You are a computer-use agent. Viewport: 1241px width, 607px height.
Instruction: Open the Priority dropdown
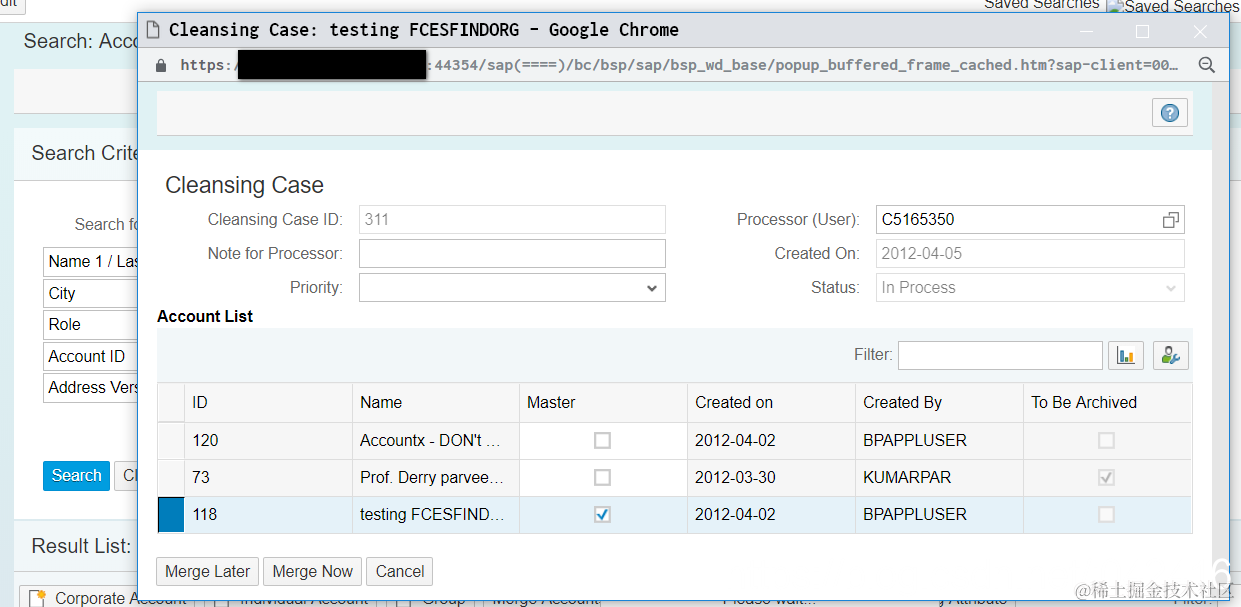click(x=512, y=288)
